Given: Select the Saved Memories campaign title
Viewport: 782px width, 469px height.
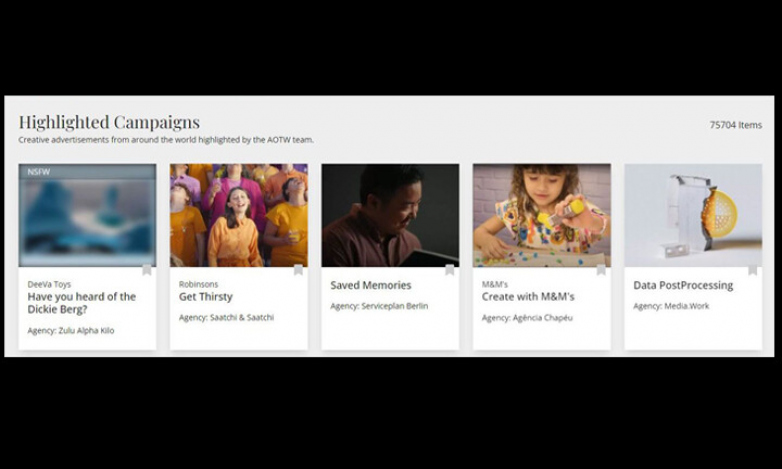Looking at the screenshot, I should 370,285.
